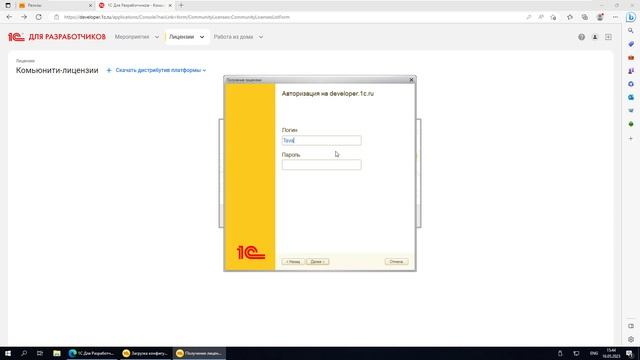Click the Комьюнити-лицензии heading
This screenshot has height=360, width=640.
click(x=57, y=70)
